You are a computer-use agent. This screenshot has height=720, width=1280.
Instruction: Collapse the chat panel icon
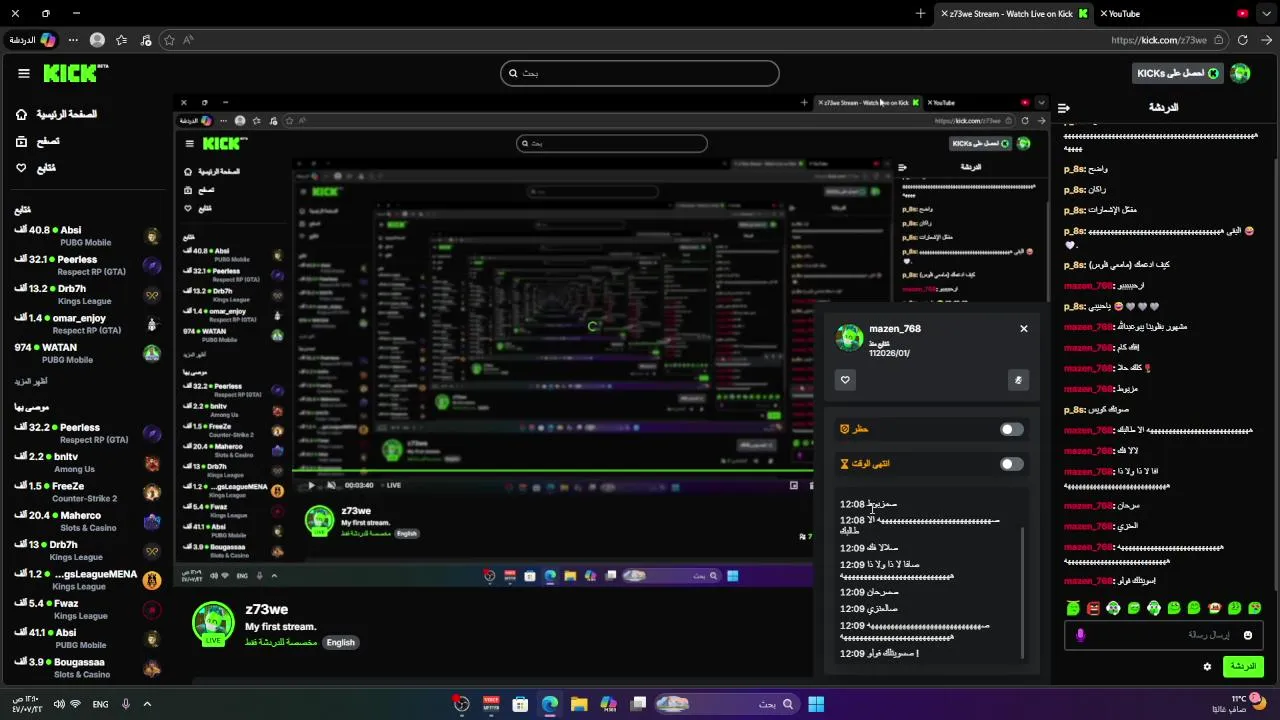[x=1064, y=107]
